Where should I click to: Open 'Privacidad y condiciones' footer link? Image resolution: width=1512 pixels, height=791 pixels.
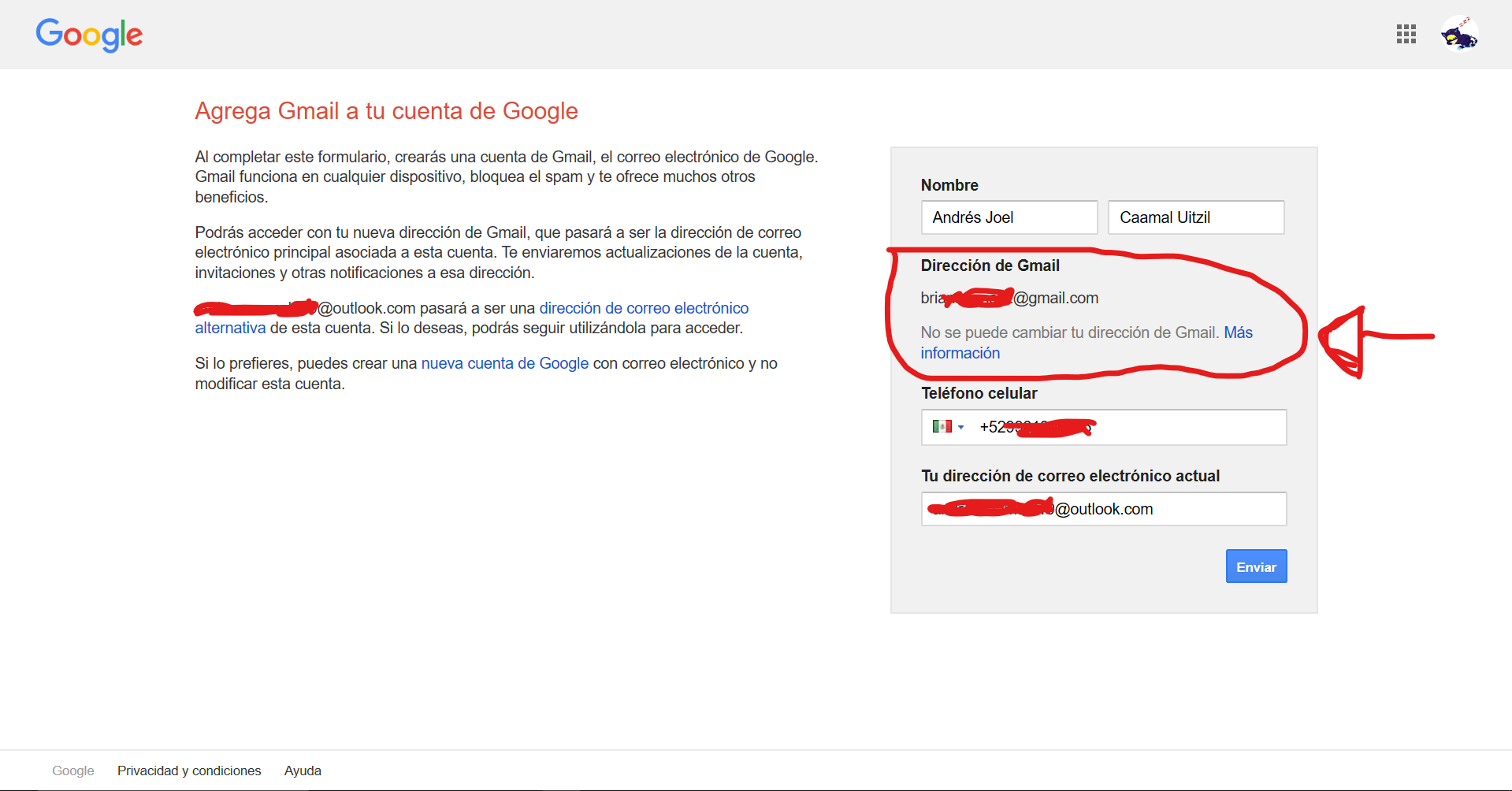189,771
